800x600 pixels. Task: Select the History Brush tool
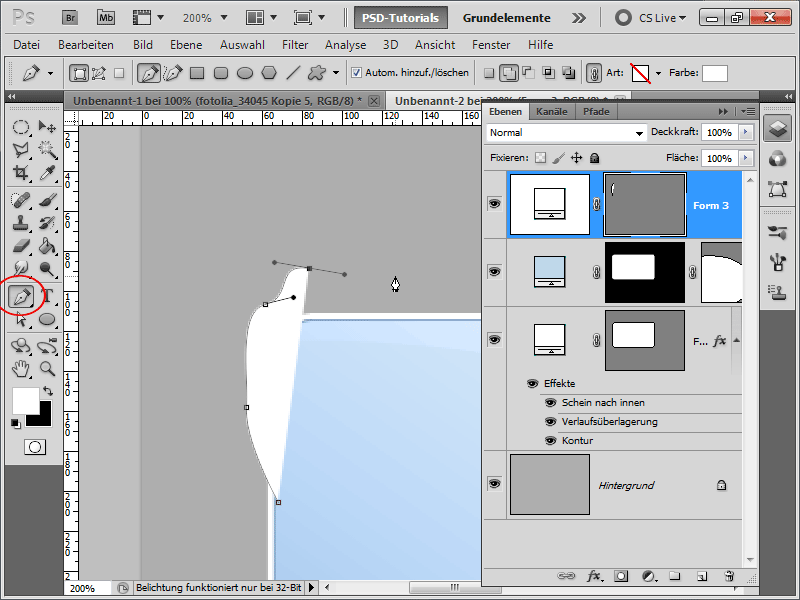coord(47,223)
